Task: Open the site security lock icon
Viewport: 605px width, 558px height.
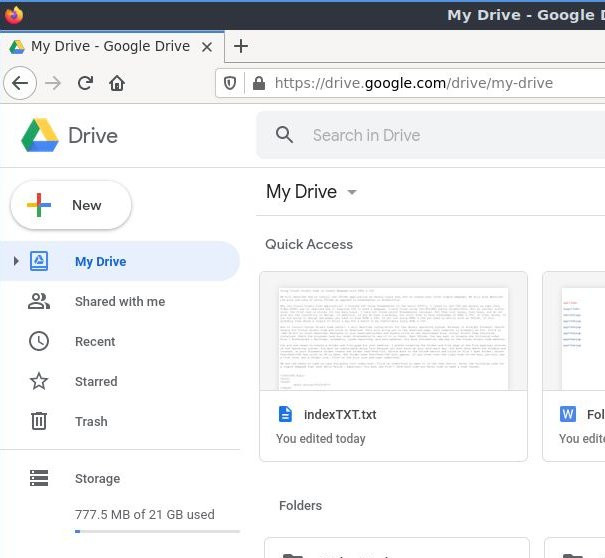Action: point(259,83)
